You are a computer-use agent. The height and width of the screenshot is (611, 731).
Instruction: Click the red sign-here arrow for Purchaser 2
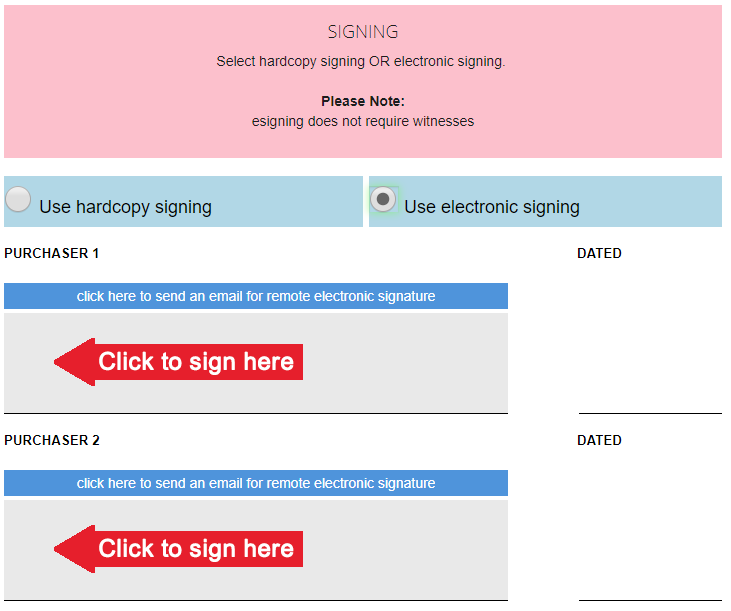(195, 548)
